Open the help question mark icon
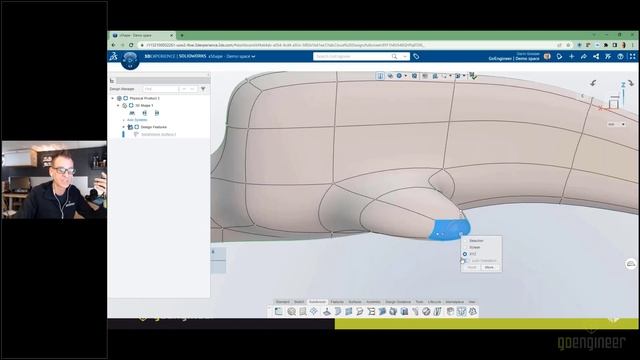The width and height of the screenshot is (640, 360). (620, 56)
